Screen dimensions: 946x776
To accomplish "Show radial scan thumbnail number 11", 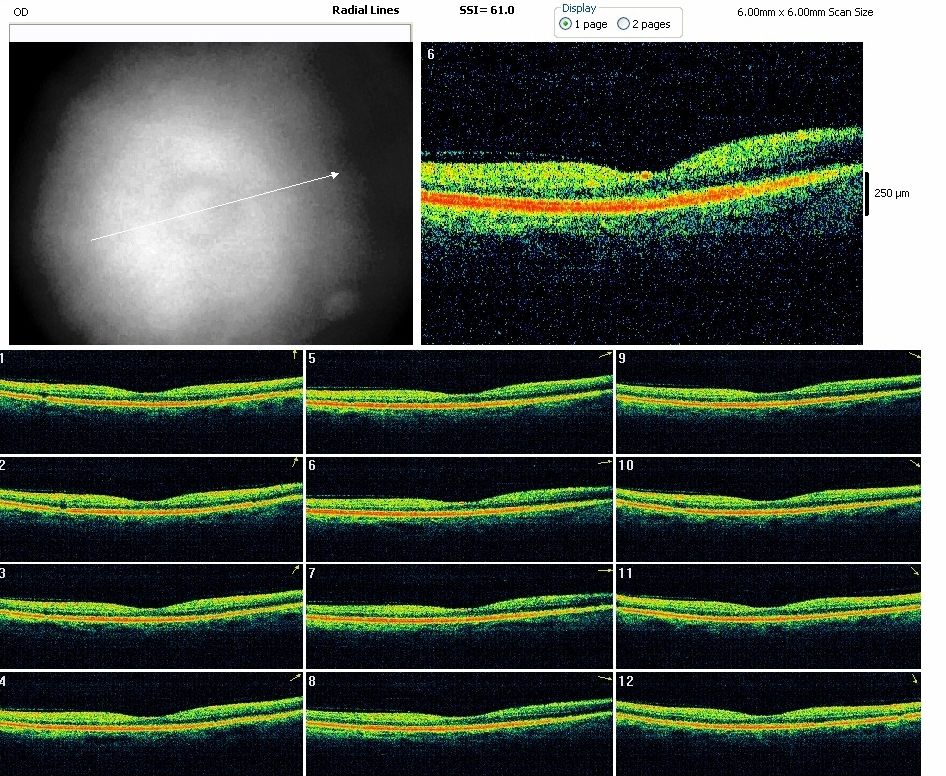I will point(768,615).
